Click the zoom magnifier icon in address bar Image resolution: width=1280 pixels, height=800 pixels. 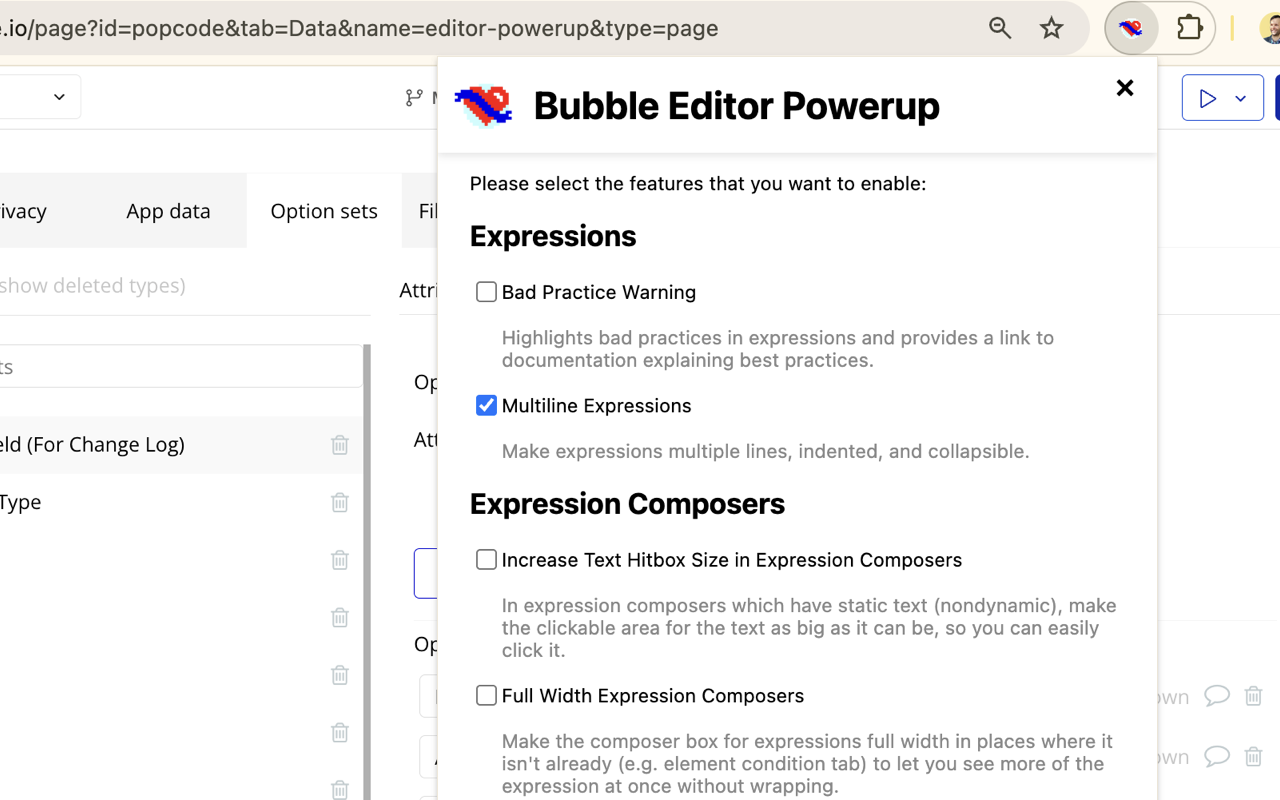(999, 28)
